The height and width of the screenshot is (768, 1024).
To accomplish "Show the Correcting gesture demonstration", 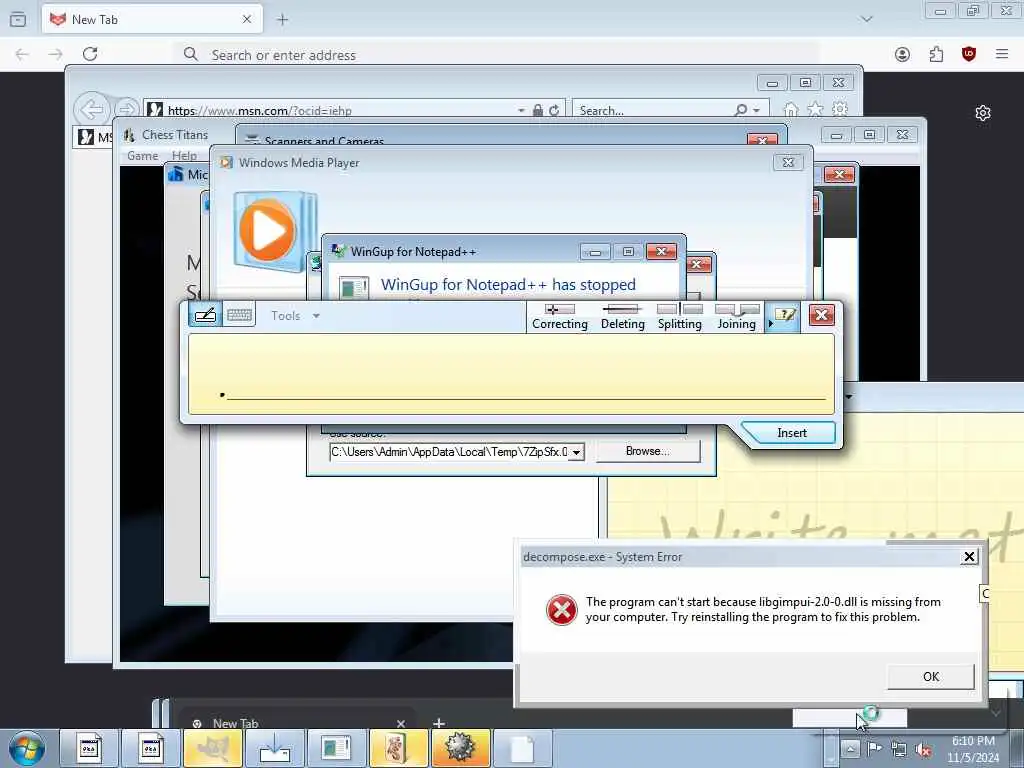I will pos(560,317).
